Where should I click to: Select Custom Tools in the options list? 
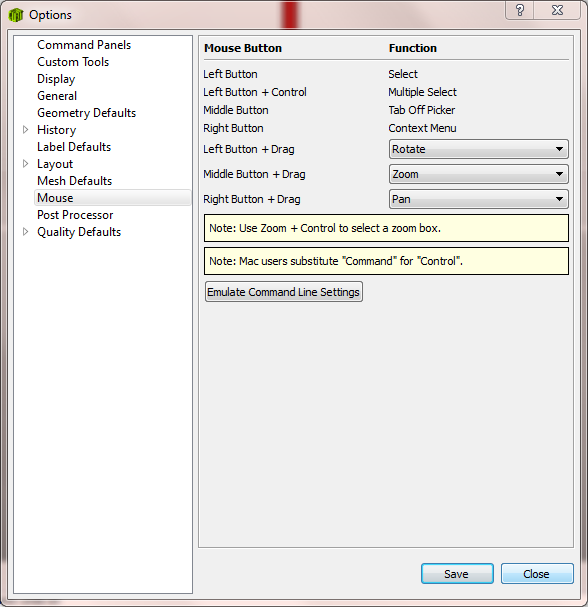73,62
